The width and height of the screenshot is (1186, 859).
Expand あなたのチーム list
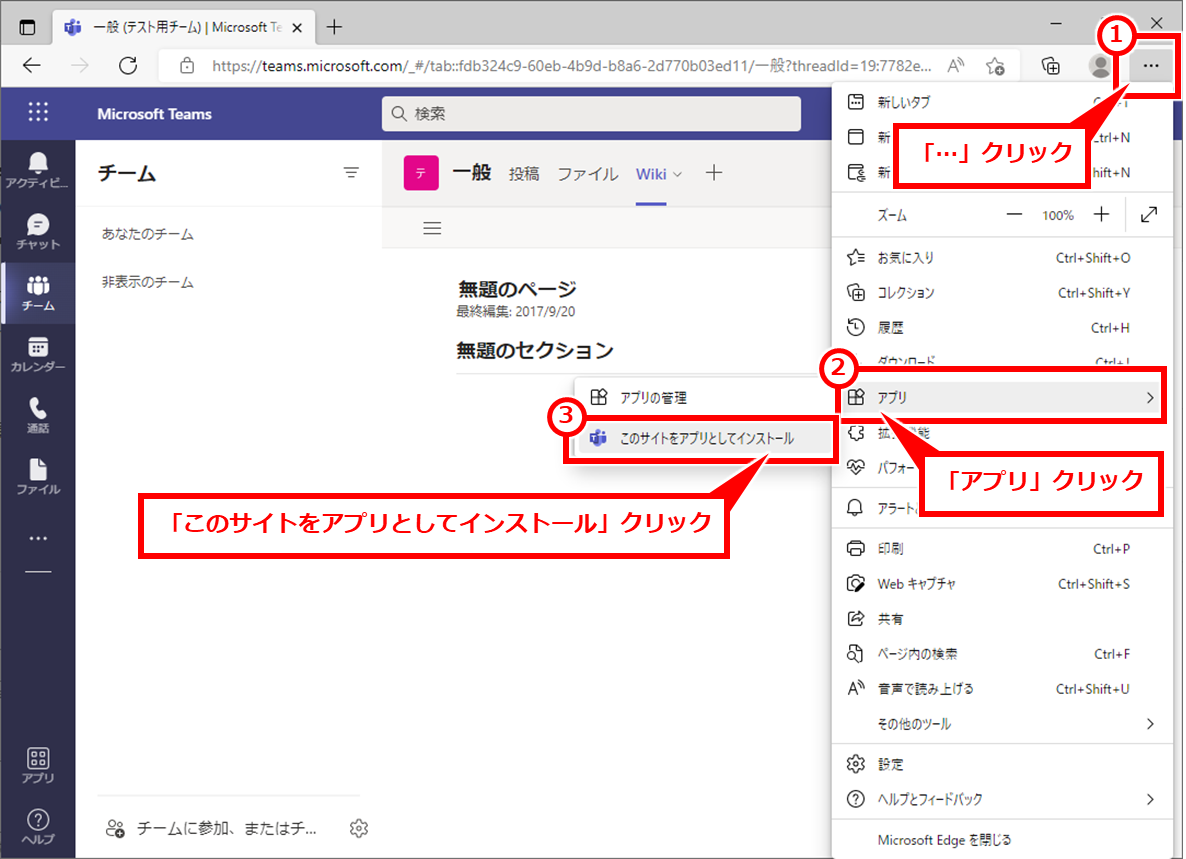coord(148,234)
